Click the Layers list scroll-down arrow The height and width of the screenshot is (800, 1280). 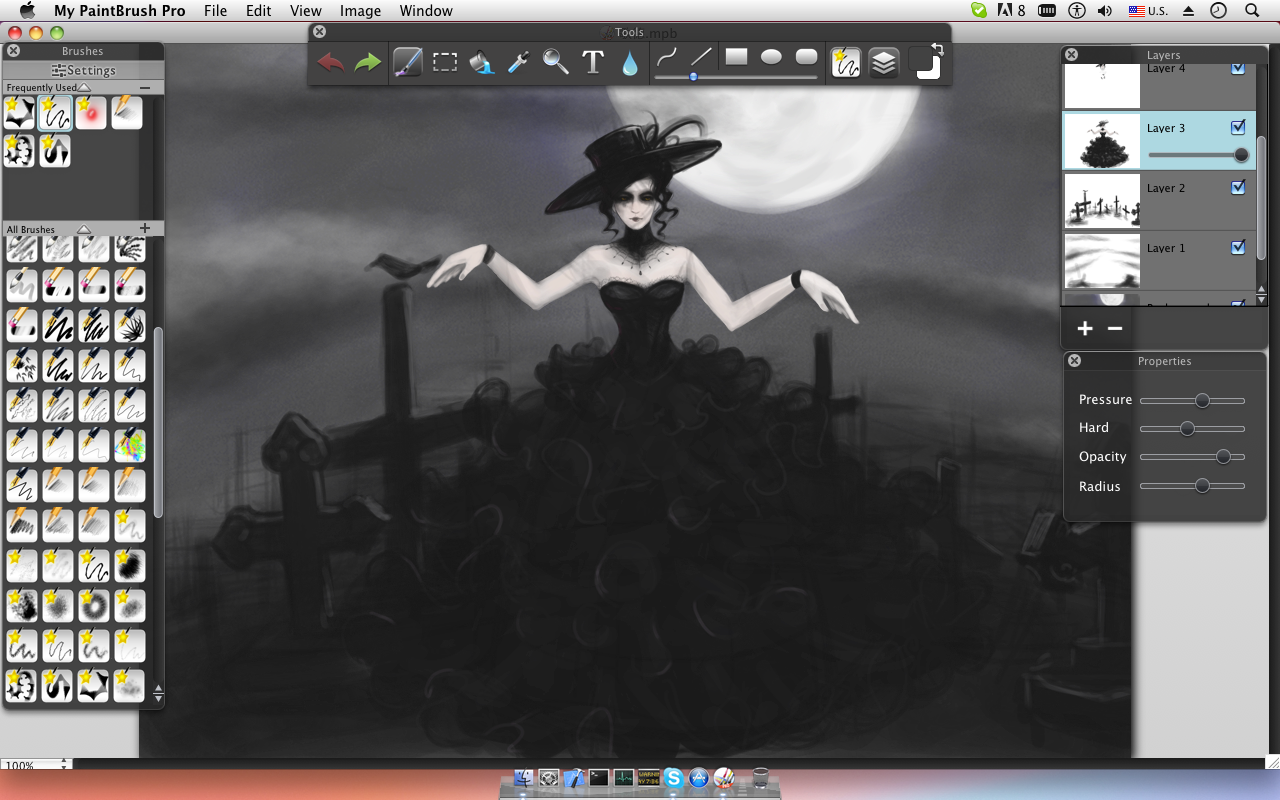point(1261,300)
